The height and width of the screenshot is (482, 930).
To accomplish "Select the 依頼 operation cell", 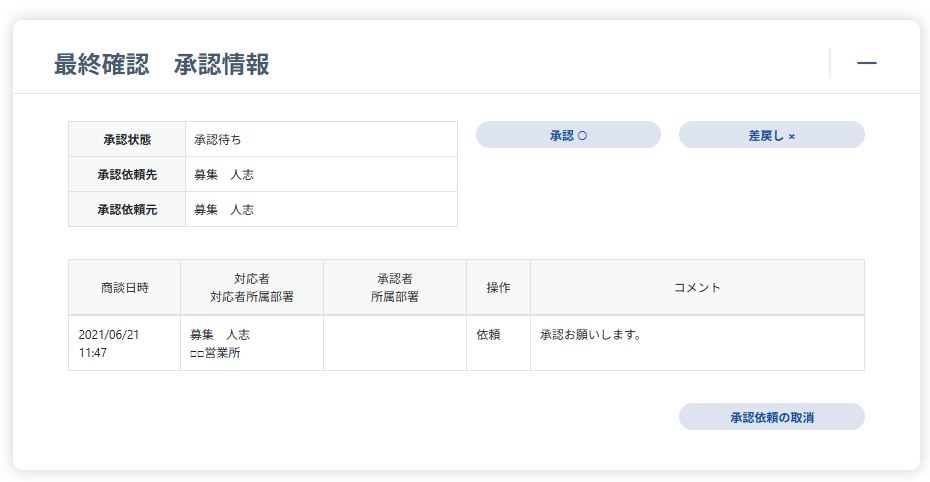I will (x=498, y=343).
